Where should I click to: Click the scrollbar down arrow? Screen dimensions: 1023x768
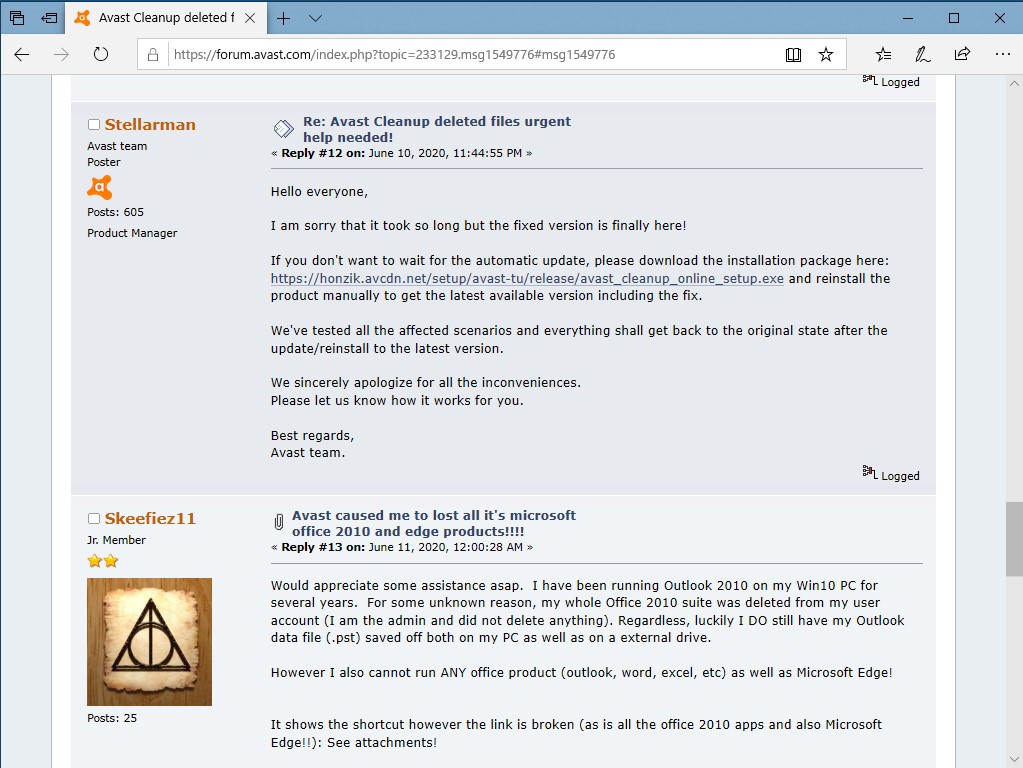coord(1014,760)
